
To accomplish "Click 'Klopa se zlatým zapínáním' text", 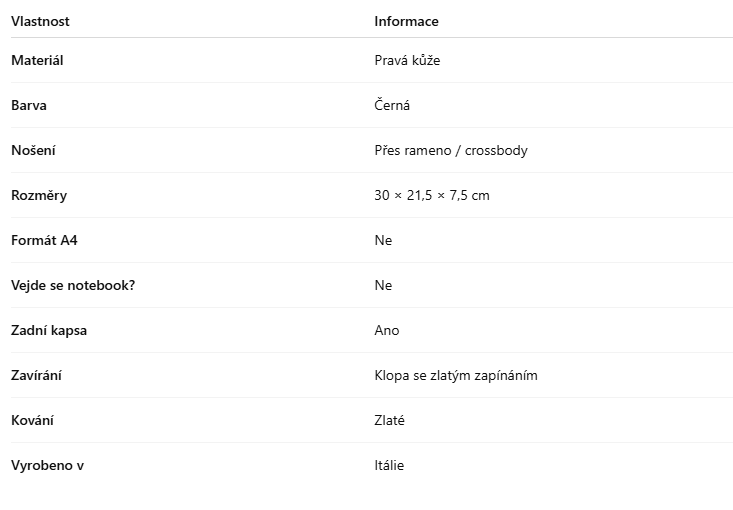I will click(x=456, y=375).
